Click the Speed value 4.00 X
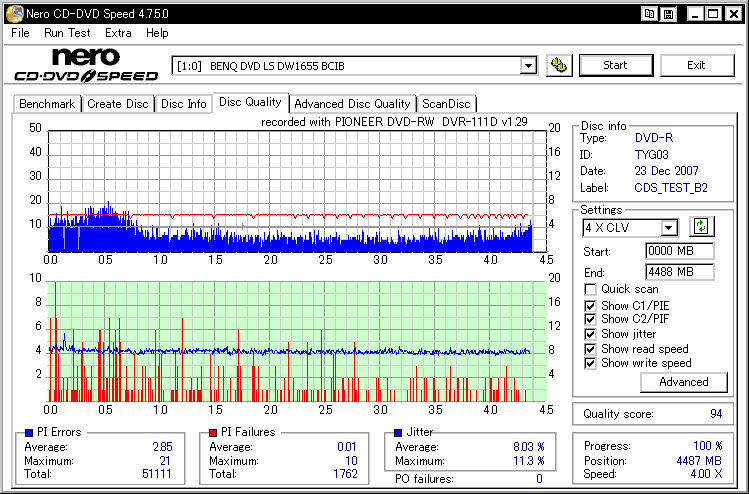Image resolution: width=749 pixels, height=494 pixels. coord(706,474)
